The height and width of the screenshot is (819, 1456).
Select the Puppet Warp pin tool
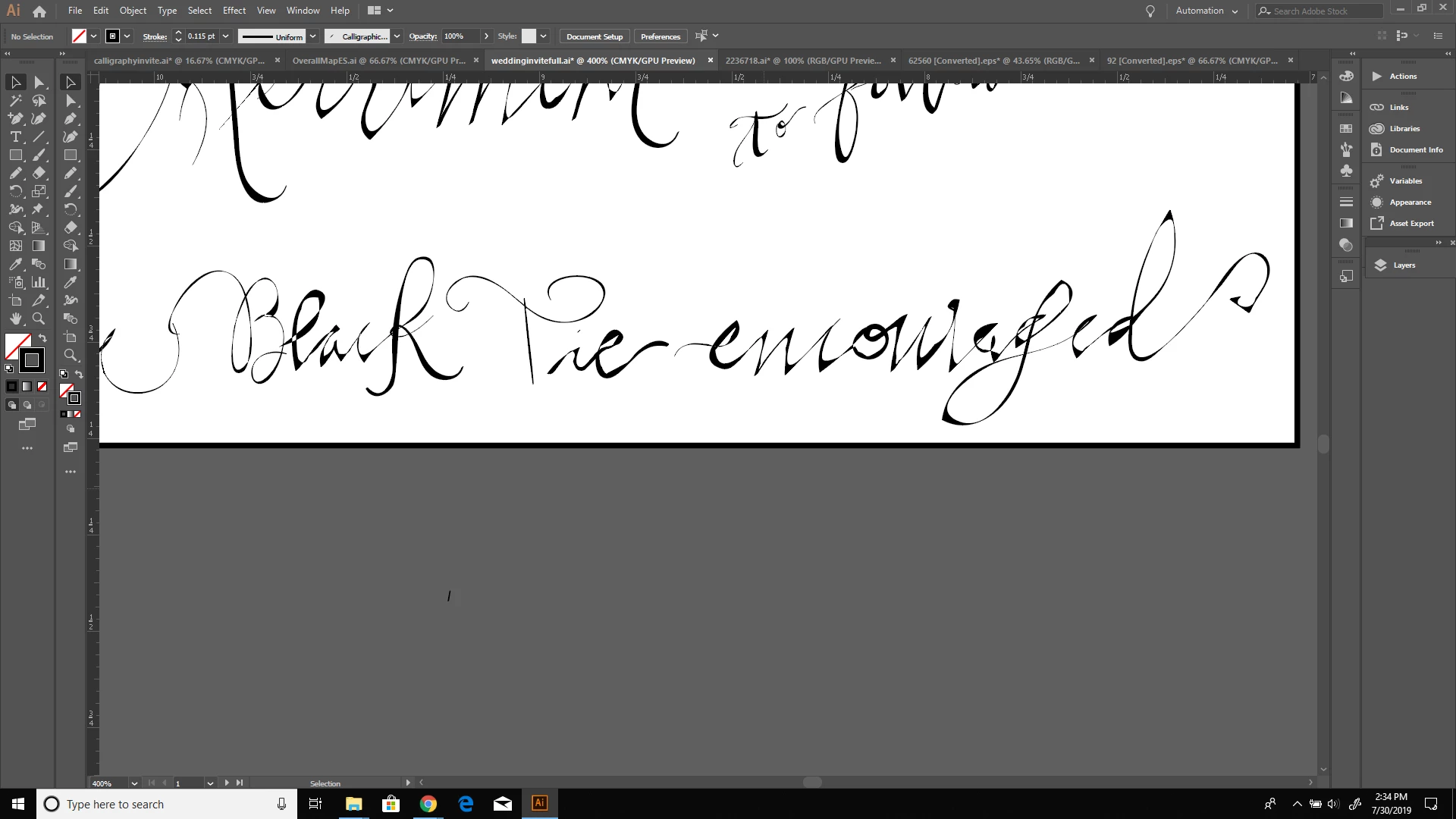click(39, 209)
